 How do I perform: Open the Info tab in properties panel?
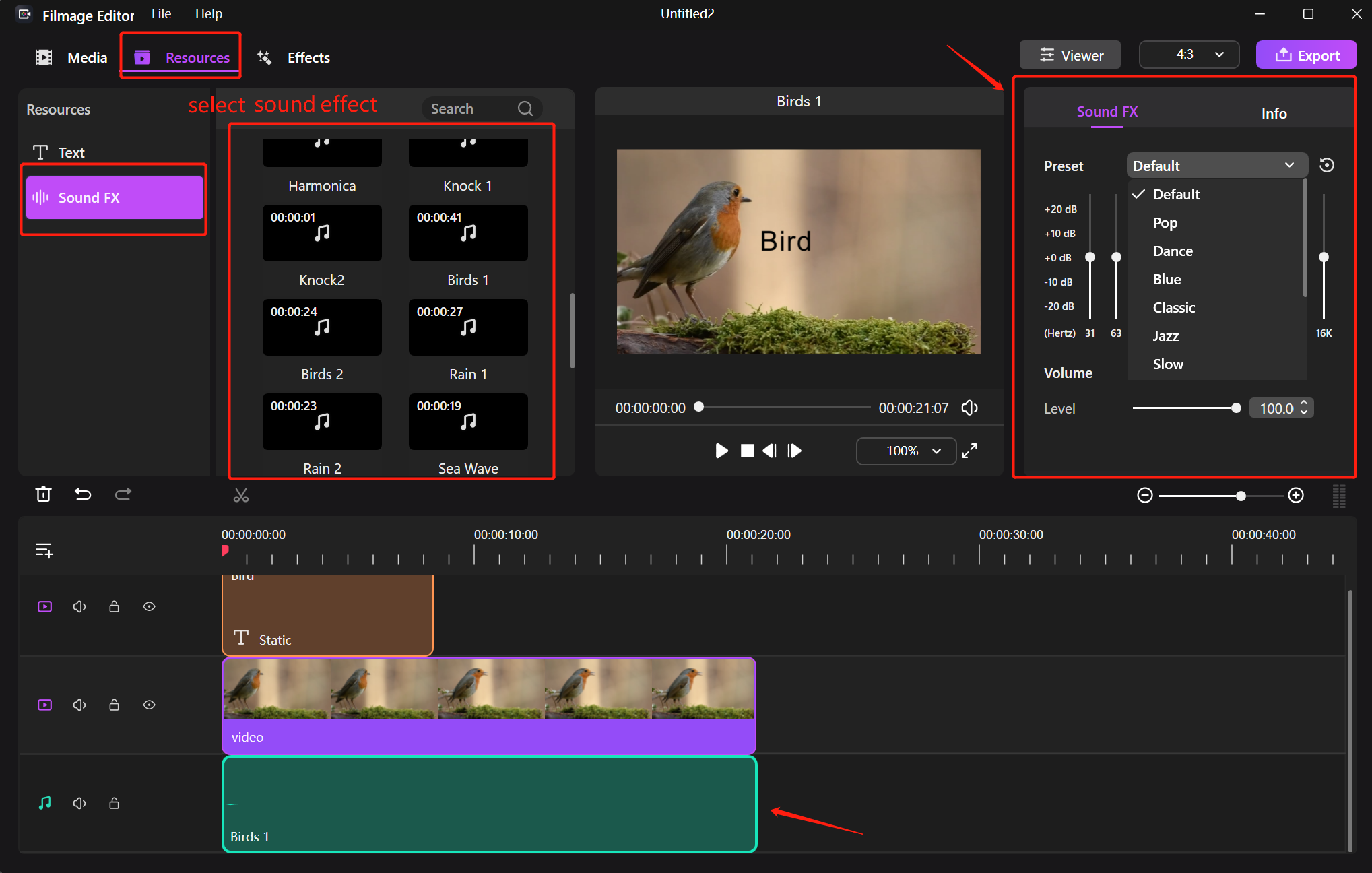point(1273,113)
